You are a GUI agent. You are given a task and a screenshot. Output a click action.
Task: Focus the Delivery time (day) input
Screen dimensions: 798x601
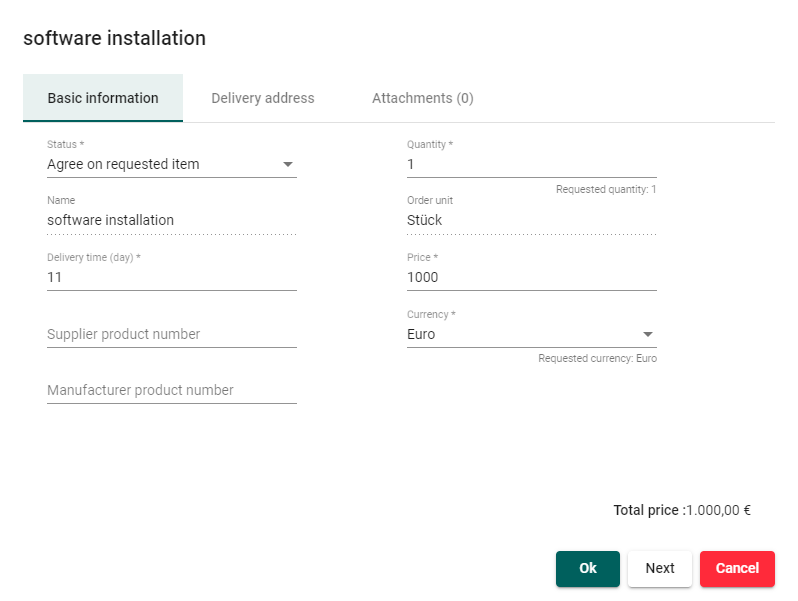[171, 277]
